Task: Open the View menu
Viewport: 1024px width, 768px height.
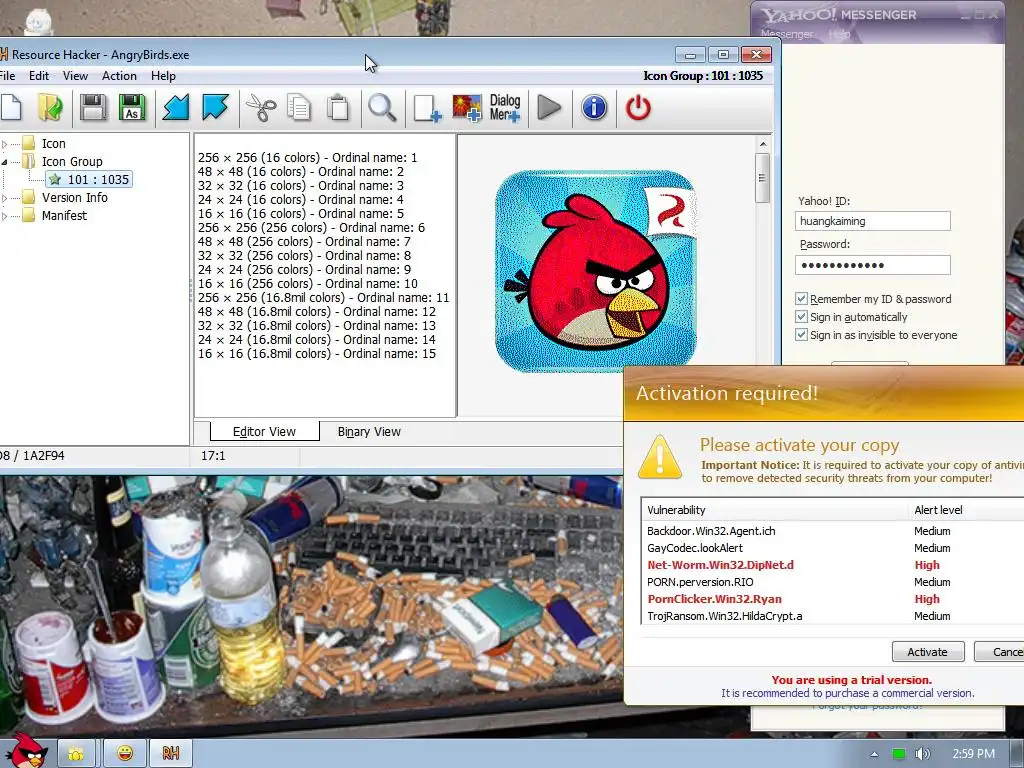Action: (75, 76)
